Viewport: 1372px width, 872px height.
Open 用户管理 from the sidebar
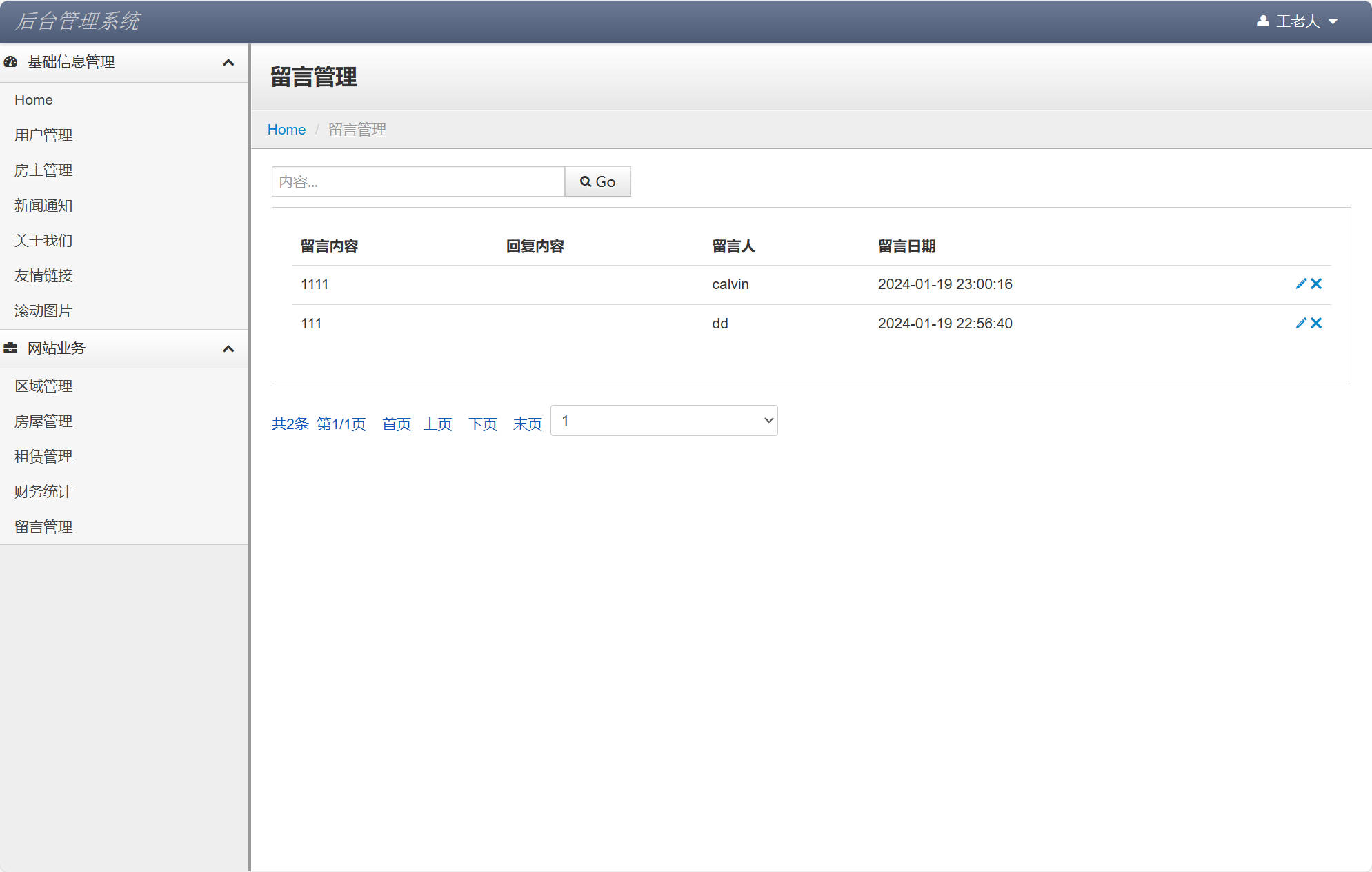[x=43, y=135]
